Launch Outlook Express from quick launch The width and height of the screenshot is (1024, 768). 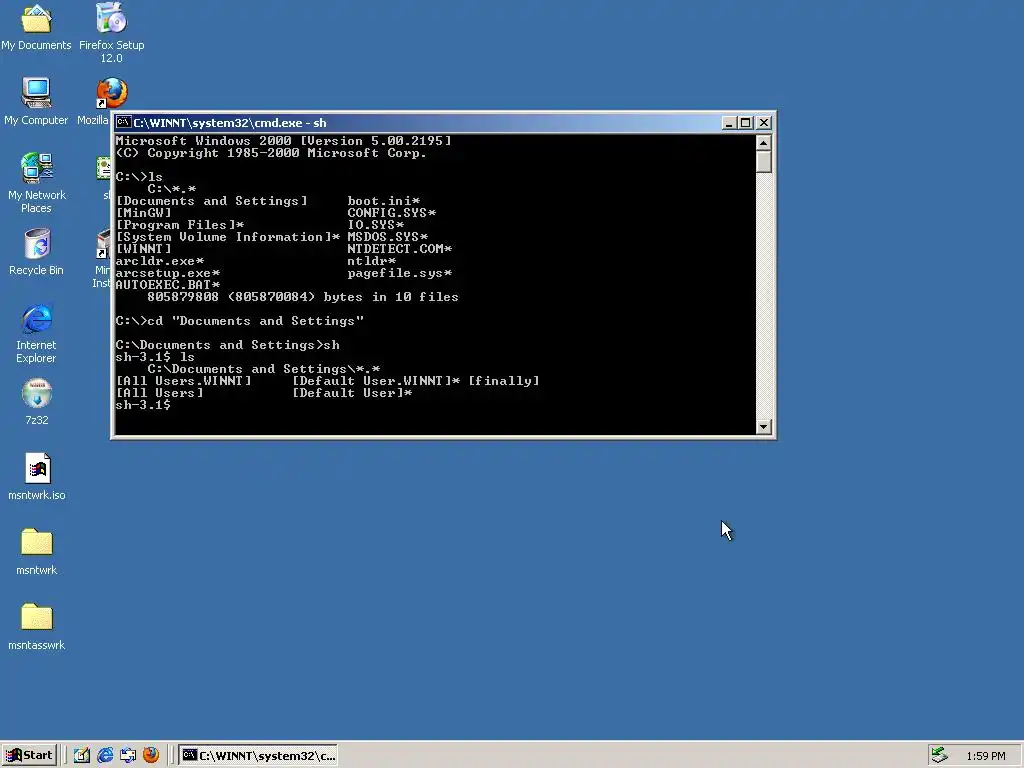click(128, 755)
